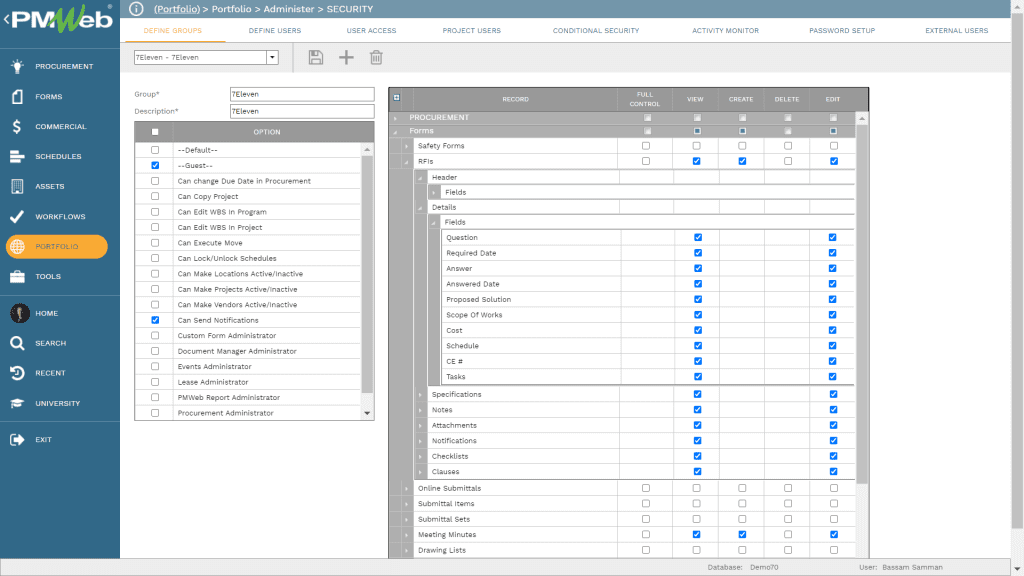Open Home user avatar in sidebar
The width and height of the screenshot is (1024, 576).
coord(20,313)
